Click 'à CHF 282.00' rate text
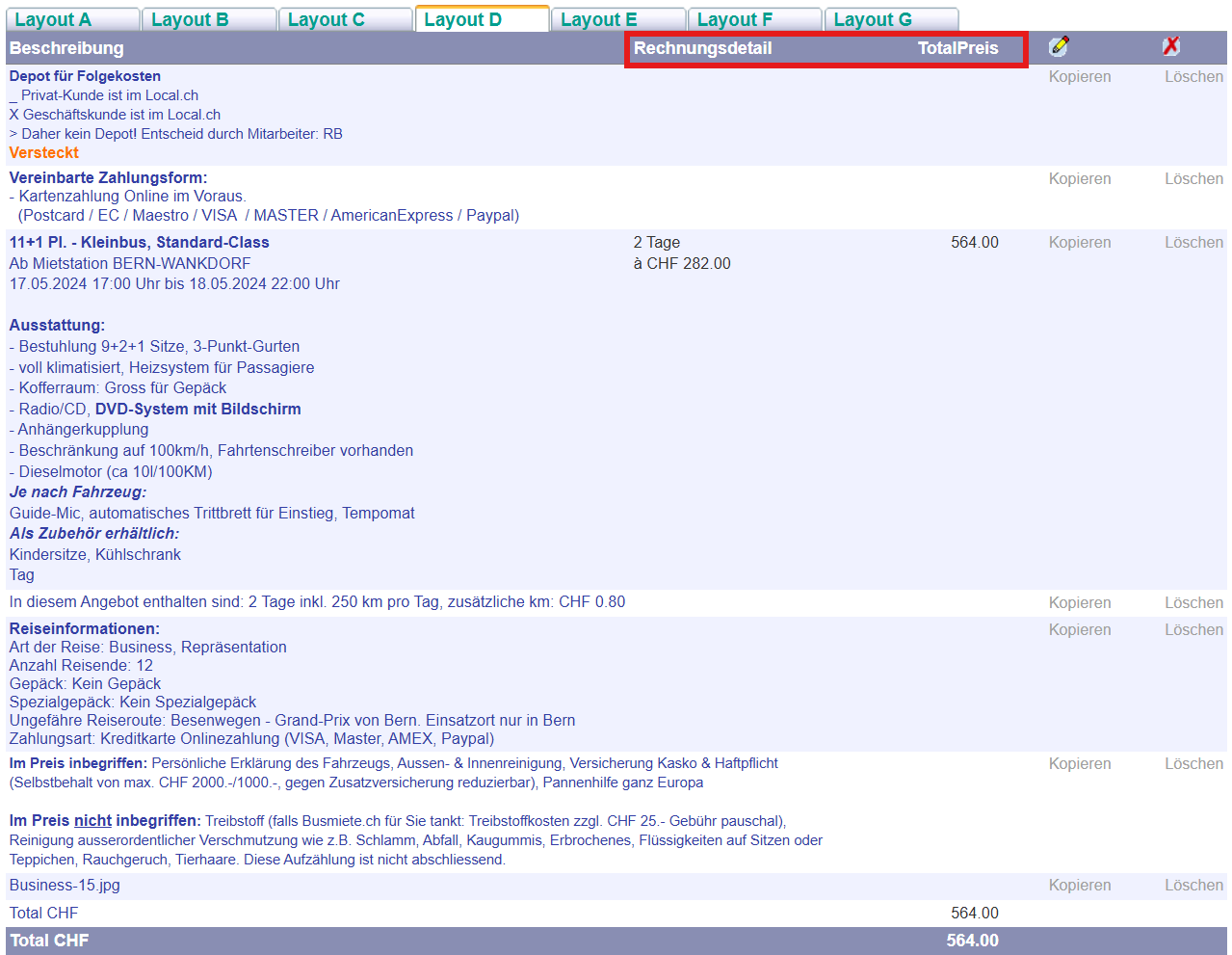This screenshot has width=1232, height=955. point(682,264)
